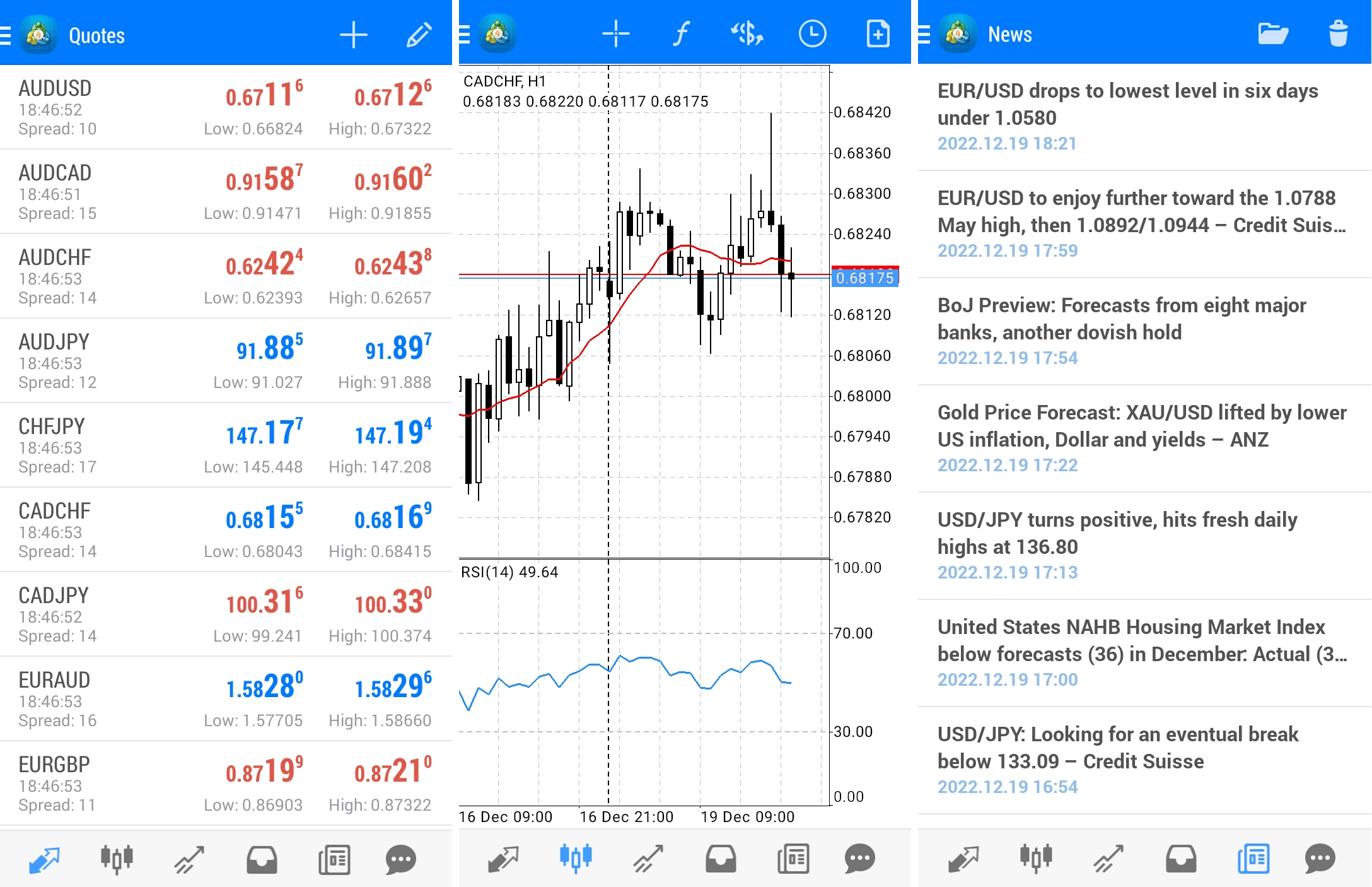The width and height of the screenshot is (1372, 887).
Task: Select active Chart tab in chart panel bottom bar
Action: click(x=576, y=858)
